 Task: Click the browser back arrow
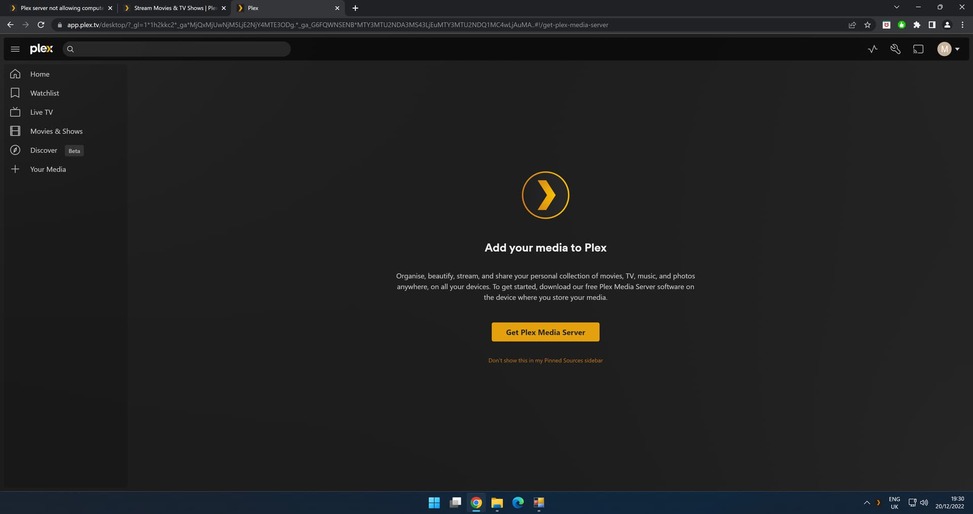10,25
